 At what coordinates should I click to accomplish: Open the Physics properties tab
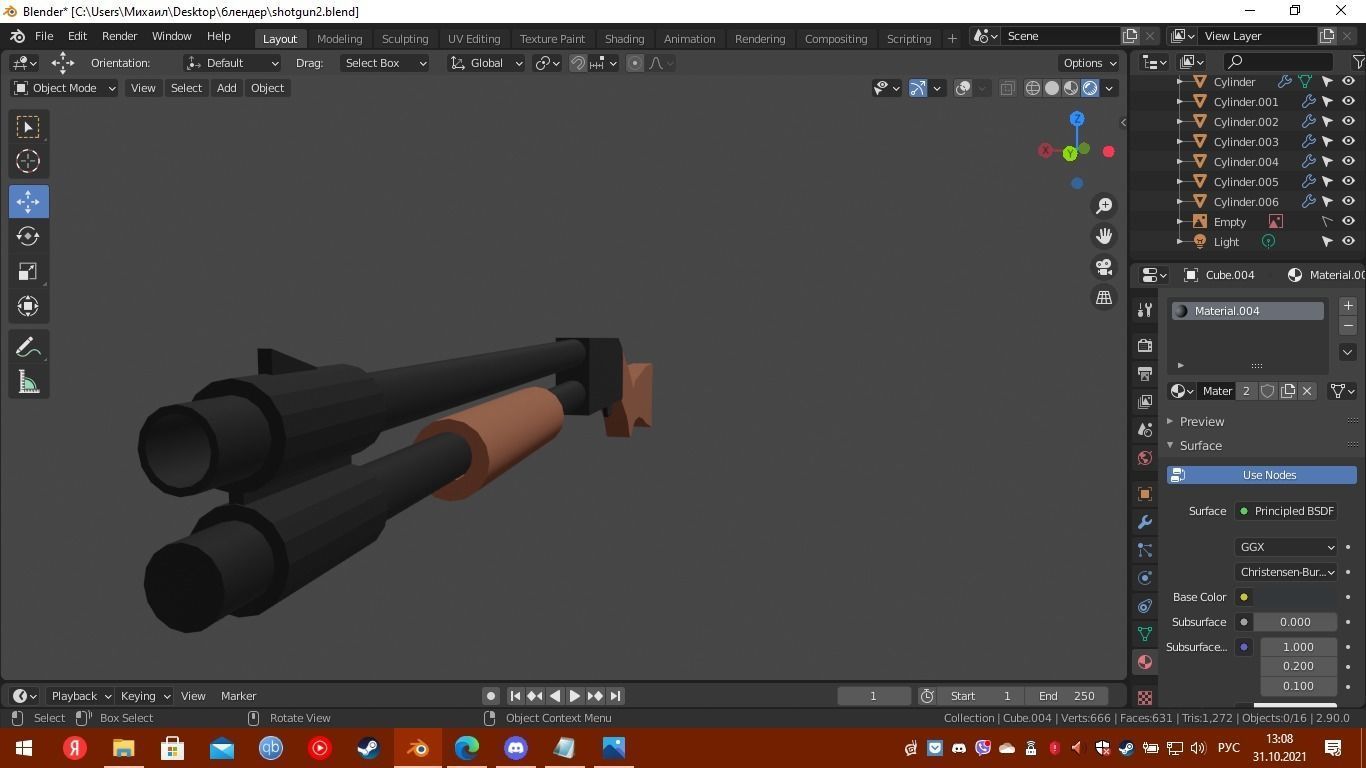click(x=1145, y=578)
